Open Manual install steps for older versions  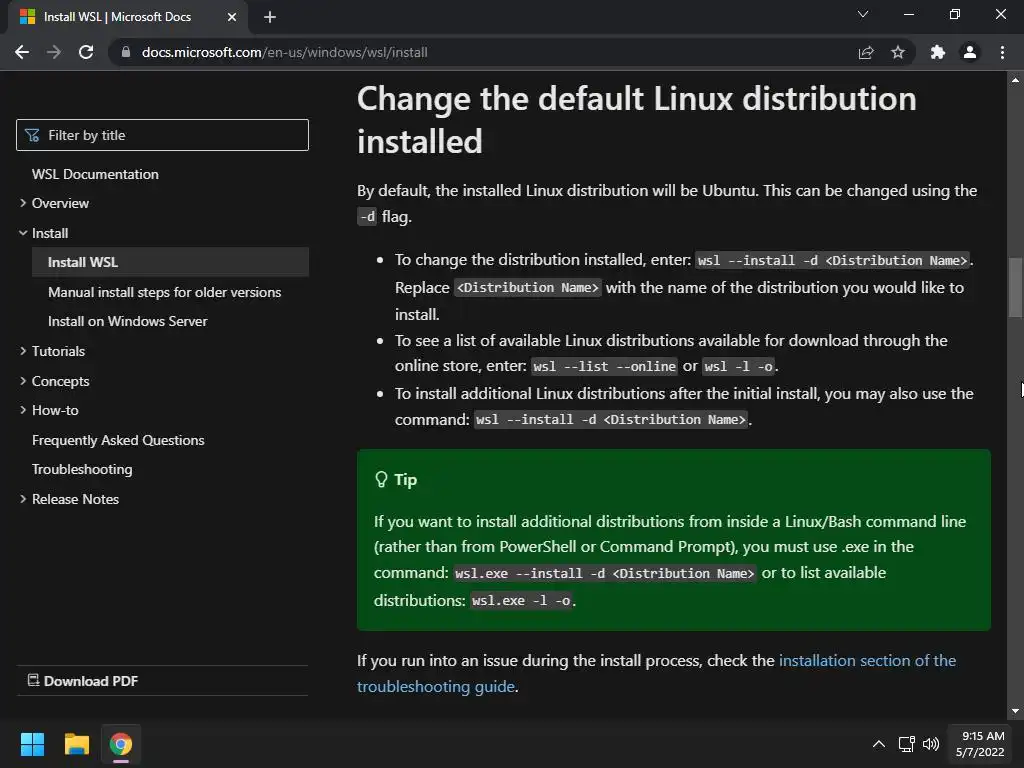pyautogui.click(x=165, y=292)
